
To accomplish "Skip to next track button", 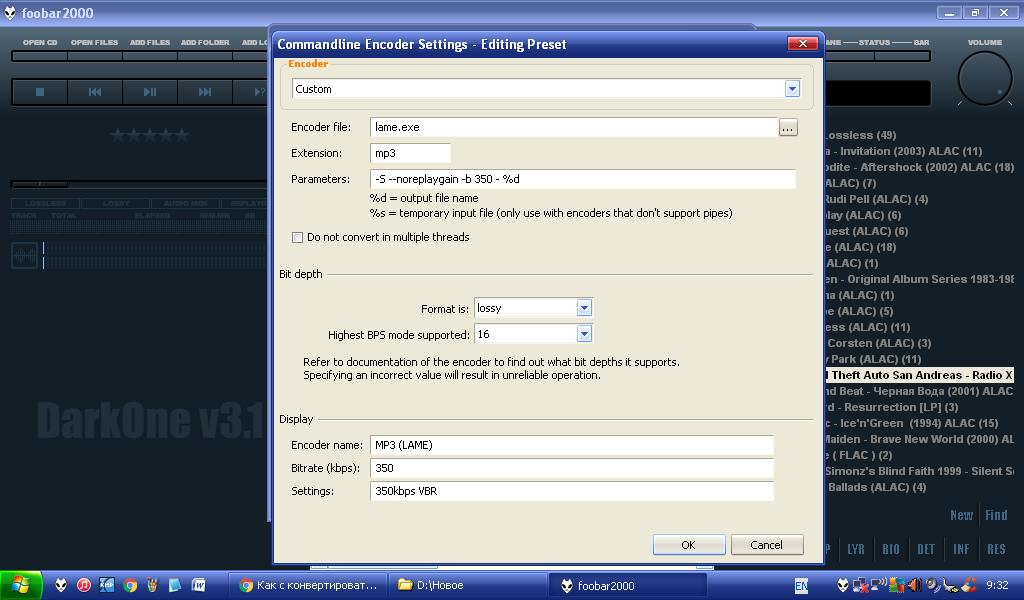I will coord(205,92).
